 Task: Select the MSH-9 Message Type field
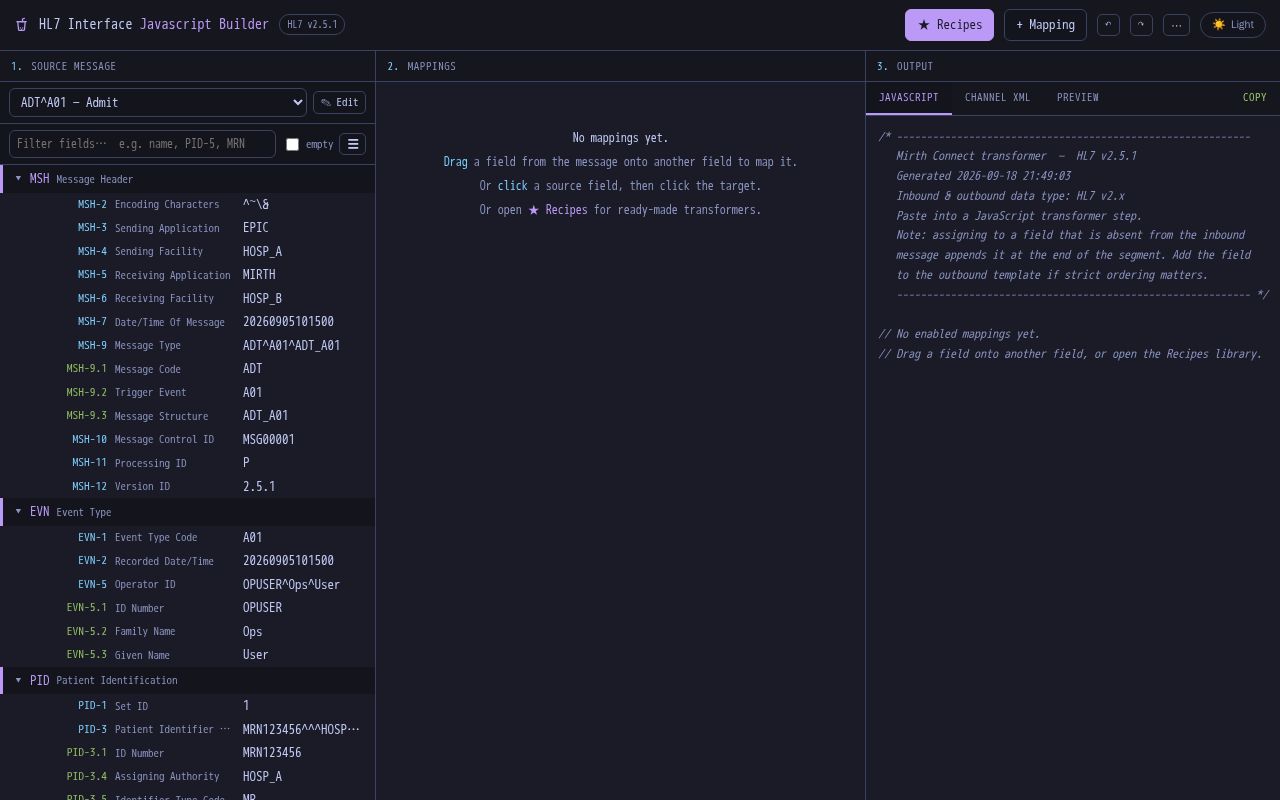[x=187, y=345]
